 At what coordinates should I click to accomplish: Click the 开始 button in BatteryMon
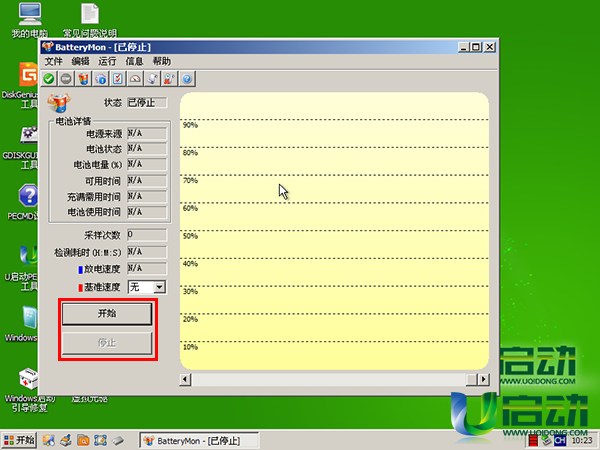click(107, 314)
